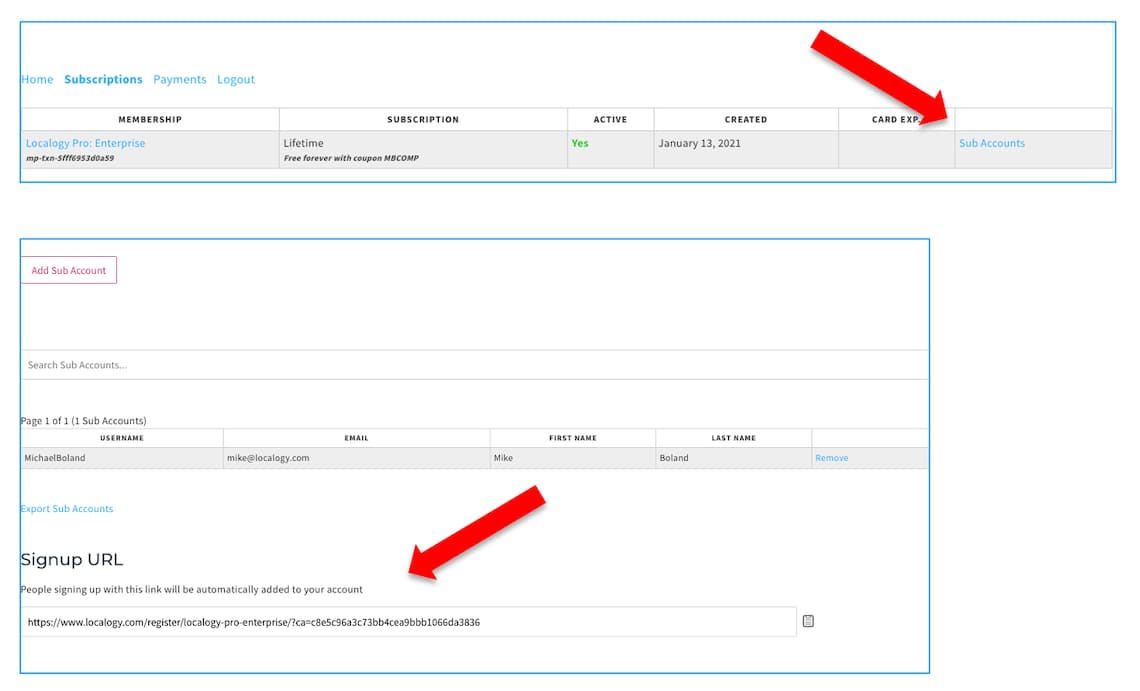Viewport: 1140px width, 691px height.
Task: Click the Username column header
Action: click(x=122, y=438)
